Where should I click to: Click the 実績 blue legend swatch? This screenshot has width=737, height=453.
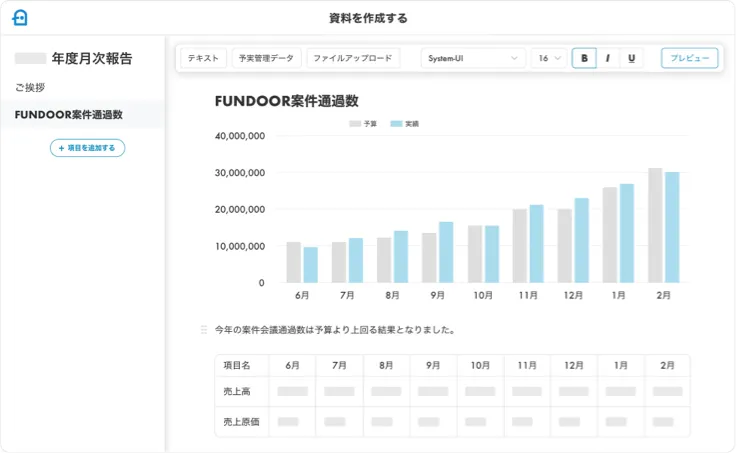click(x=396, y=124)
